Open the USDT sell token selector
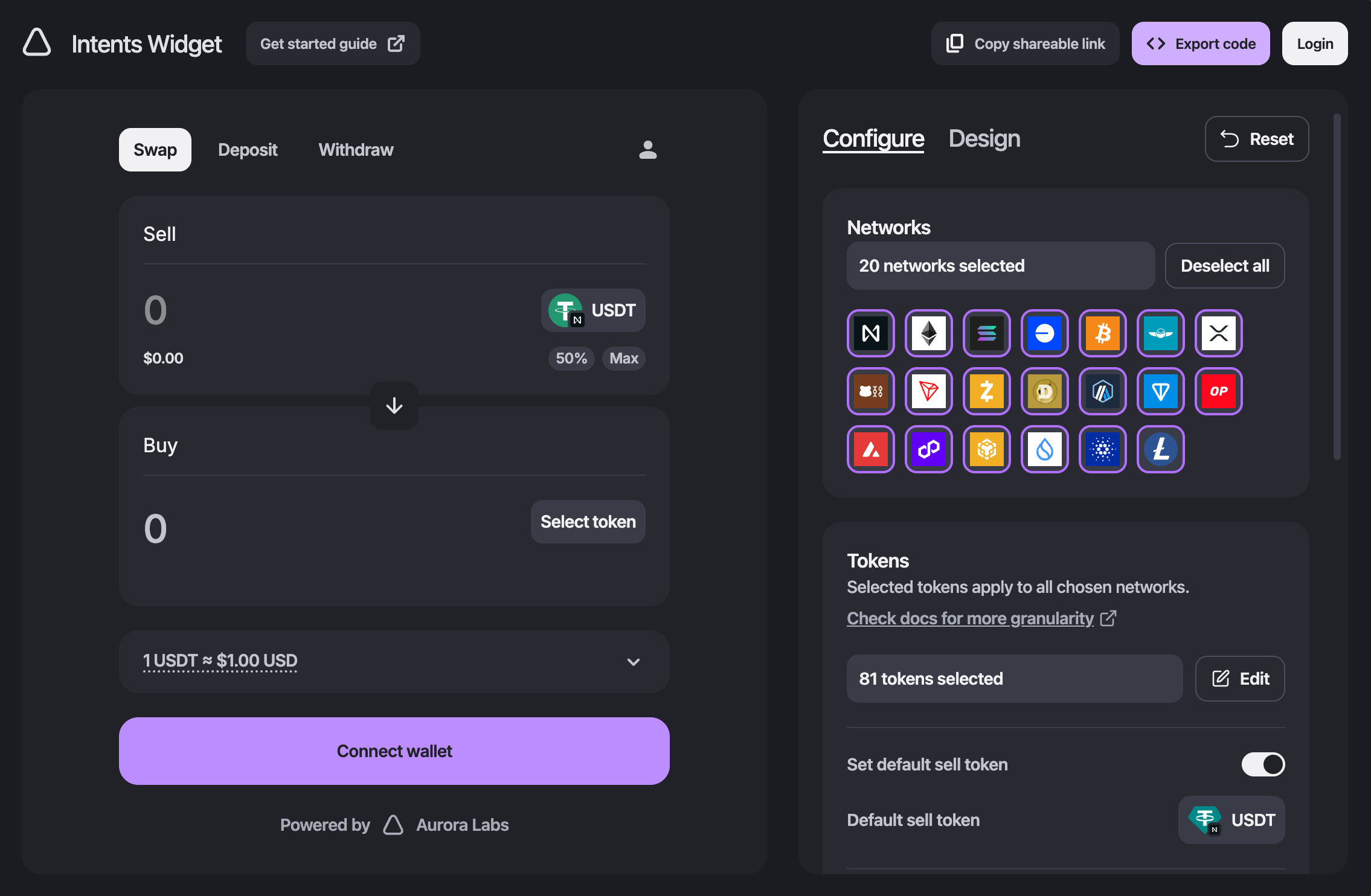The width and height of the screenshot is (1371, 896). click(x=592, y=310)
